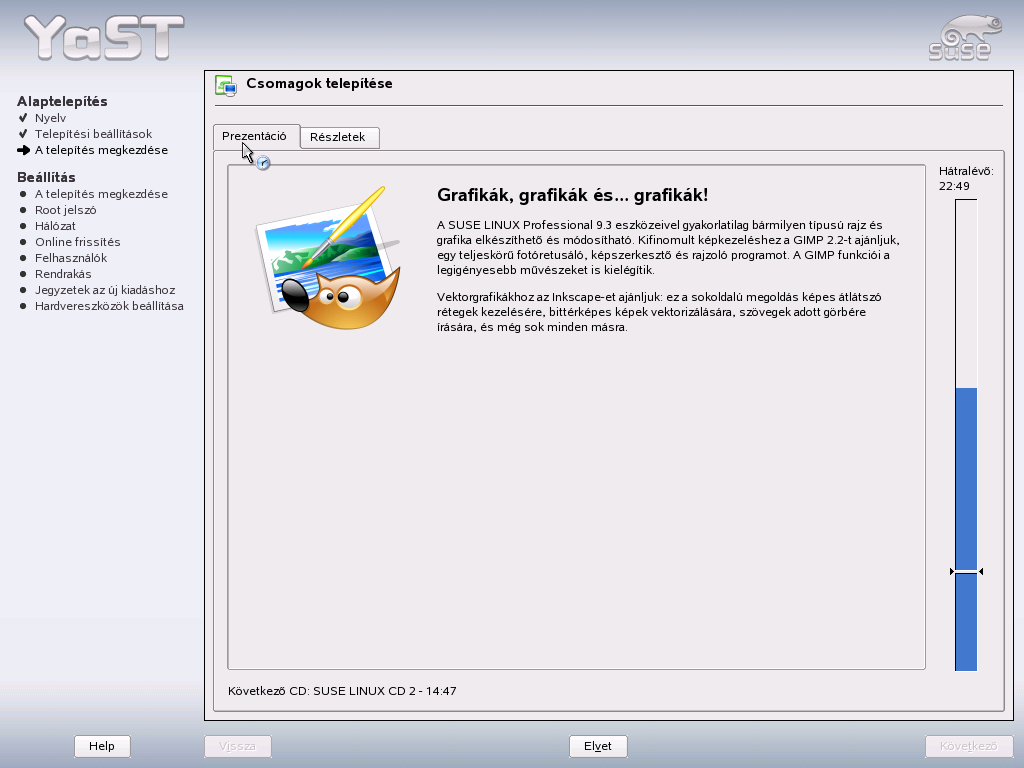Abort installation with the Elvet button
The height and width of the screenshot is (768, 1024).
(598, 746)
